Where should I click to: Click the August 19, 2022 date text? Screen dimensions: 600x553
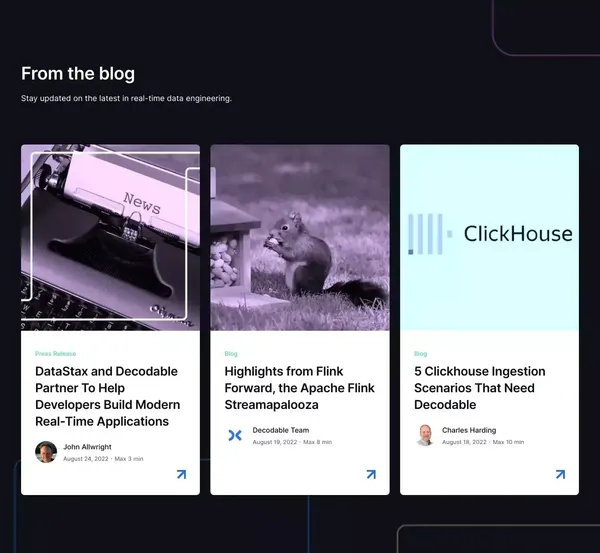(x=275, y=442)
